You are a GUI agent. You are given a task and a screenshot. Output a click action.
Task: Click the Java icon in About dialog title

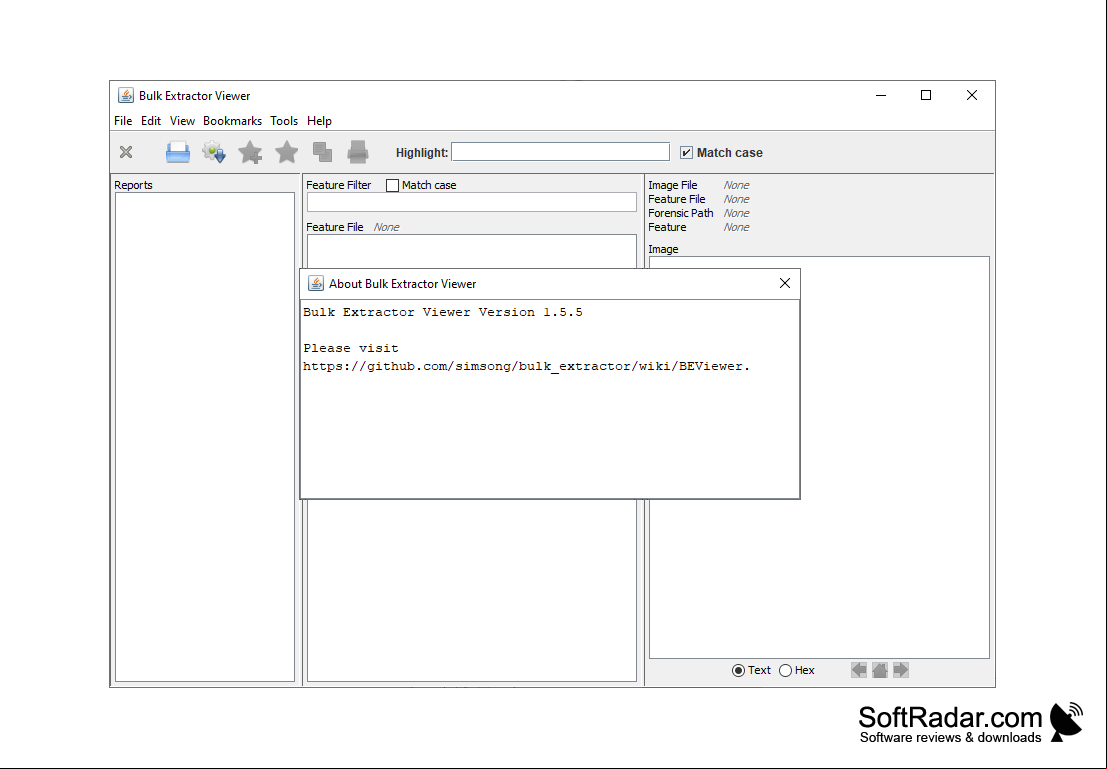tap(316, 283)
